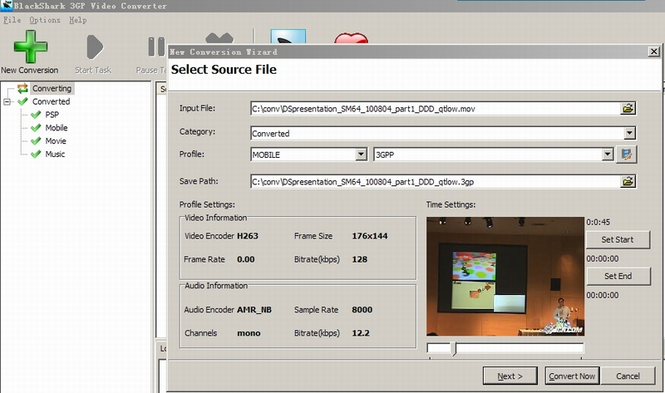
Task: Click the 176x144 frame size value
Action: click(370, 236)
